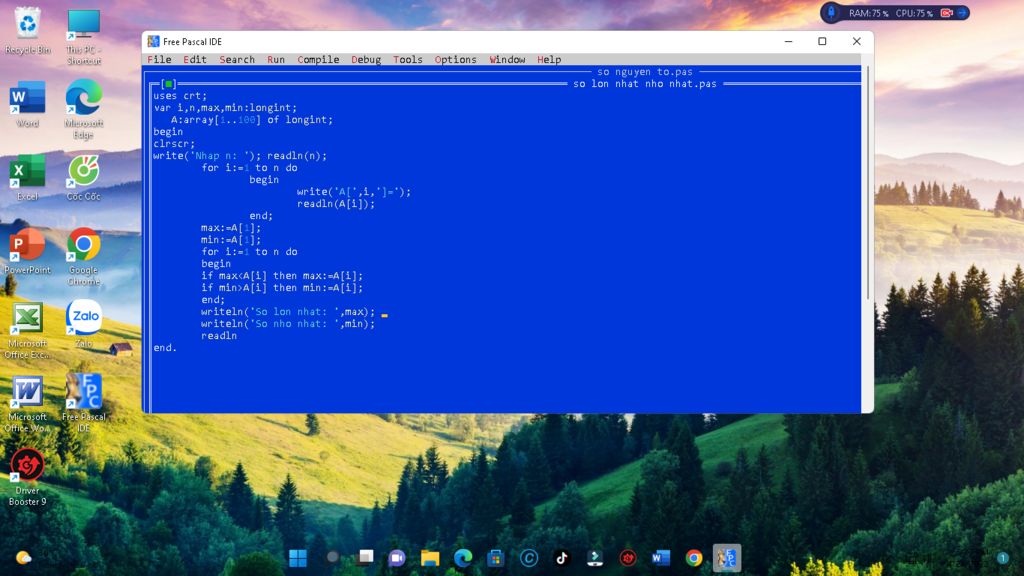
Task: Open the Run menu
Action: click(x=276, y=59)
